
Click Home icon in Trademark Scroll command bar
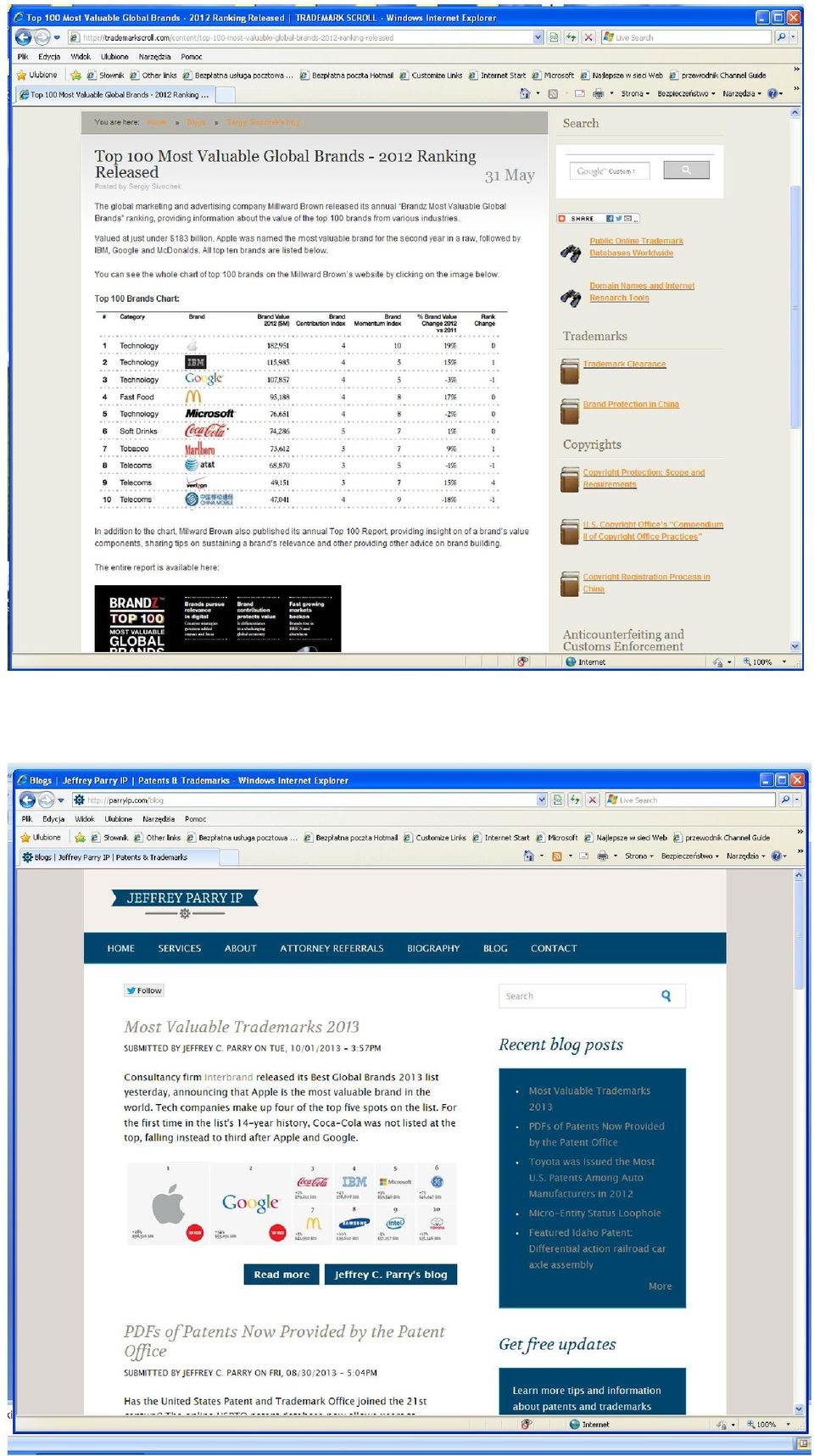pyautogui.click(x=525, y=93)
